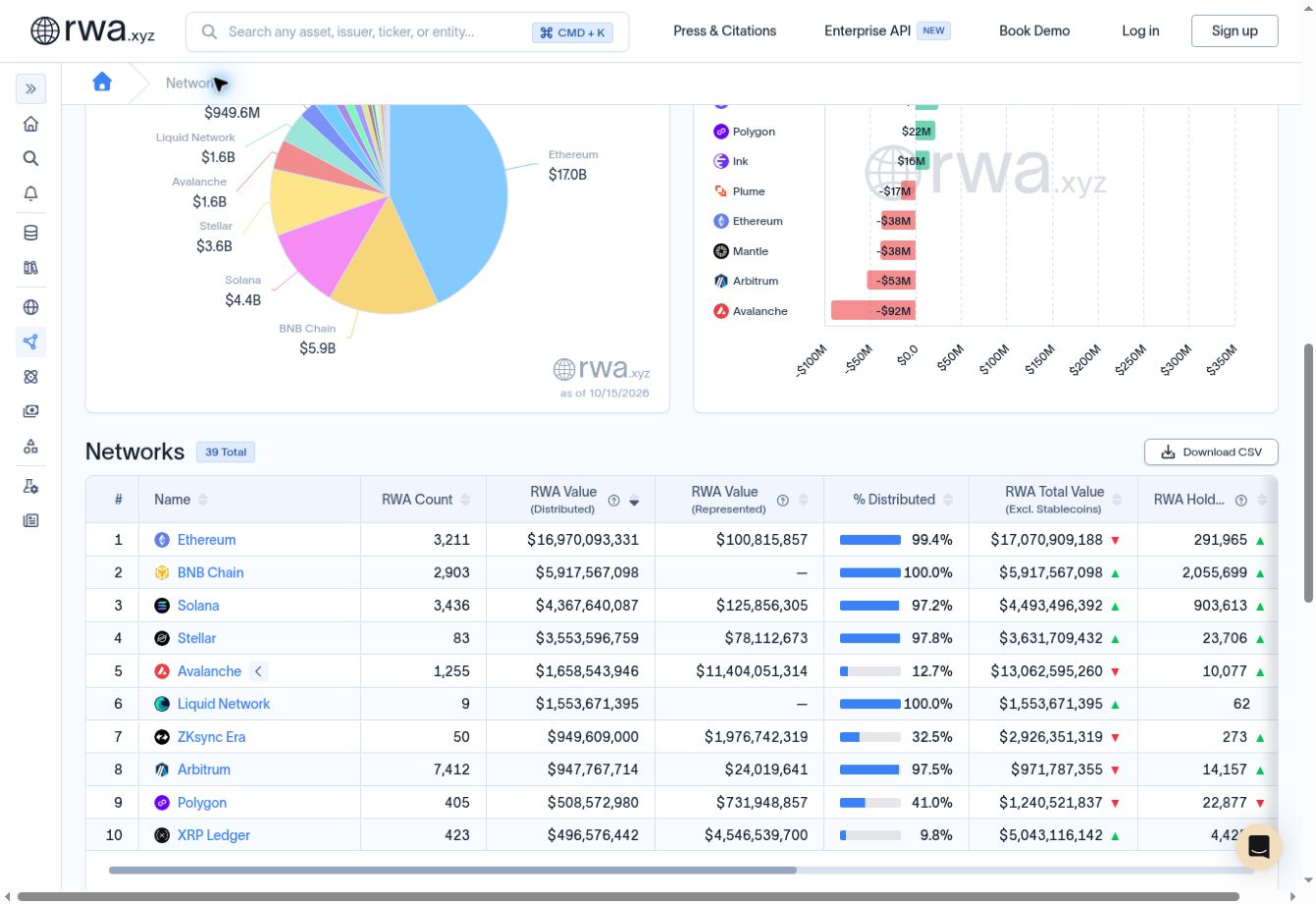Sort by RWA Value (Distributed) arrow
The height and width of the screenshot is (904, 1316).
tap(634, 501)
